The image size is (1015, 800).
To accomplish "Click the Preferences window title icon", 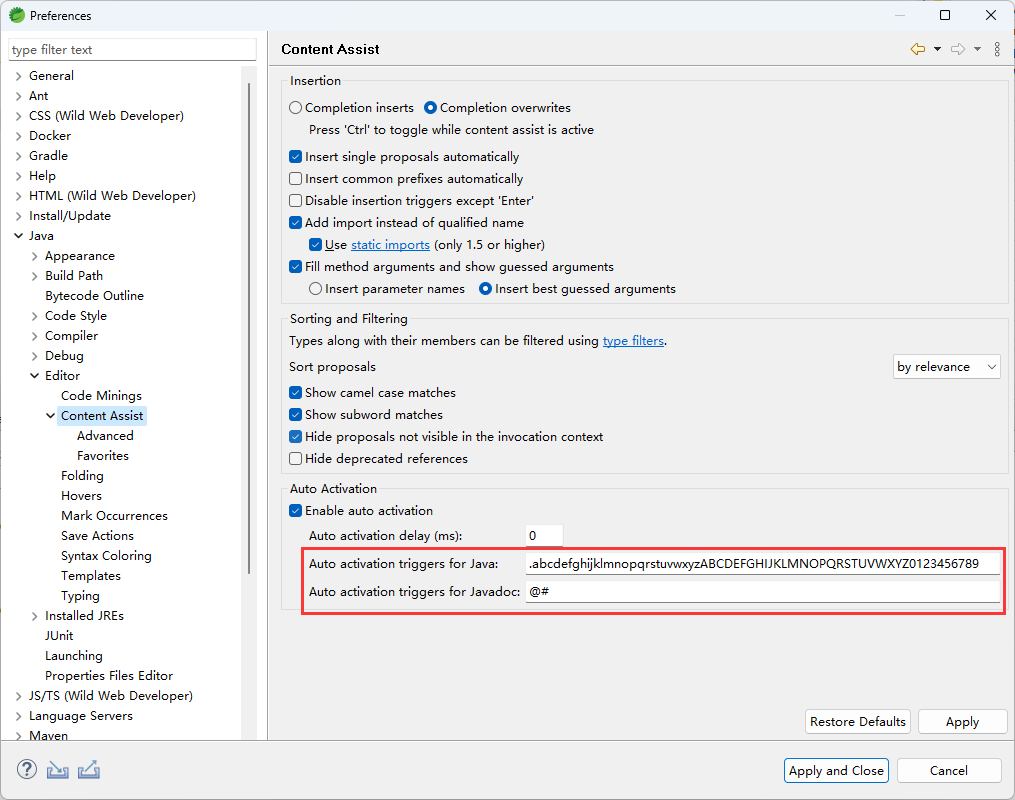I will [x=16, y=15].
